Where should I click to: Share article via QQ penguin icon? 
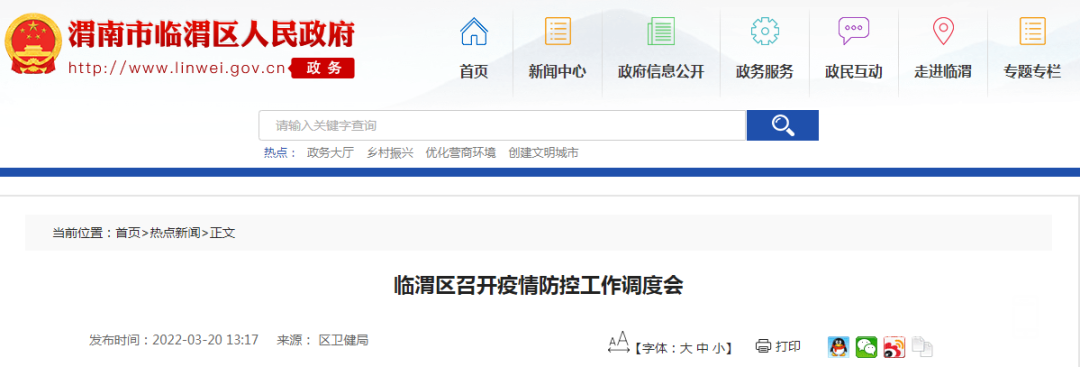click(x=838, y=347)
